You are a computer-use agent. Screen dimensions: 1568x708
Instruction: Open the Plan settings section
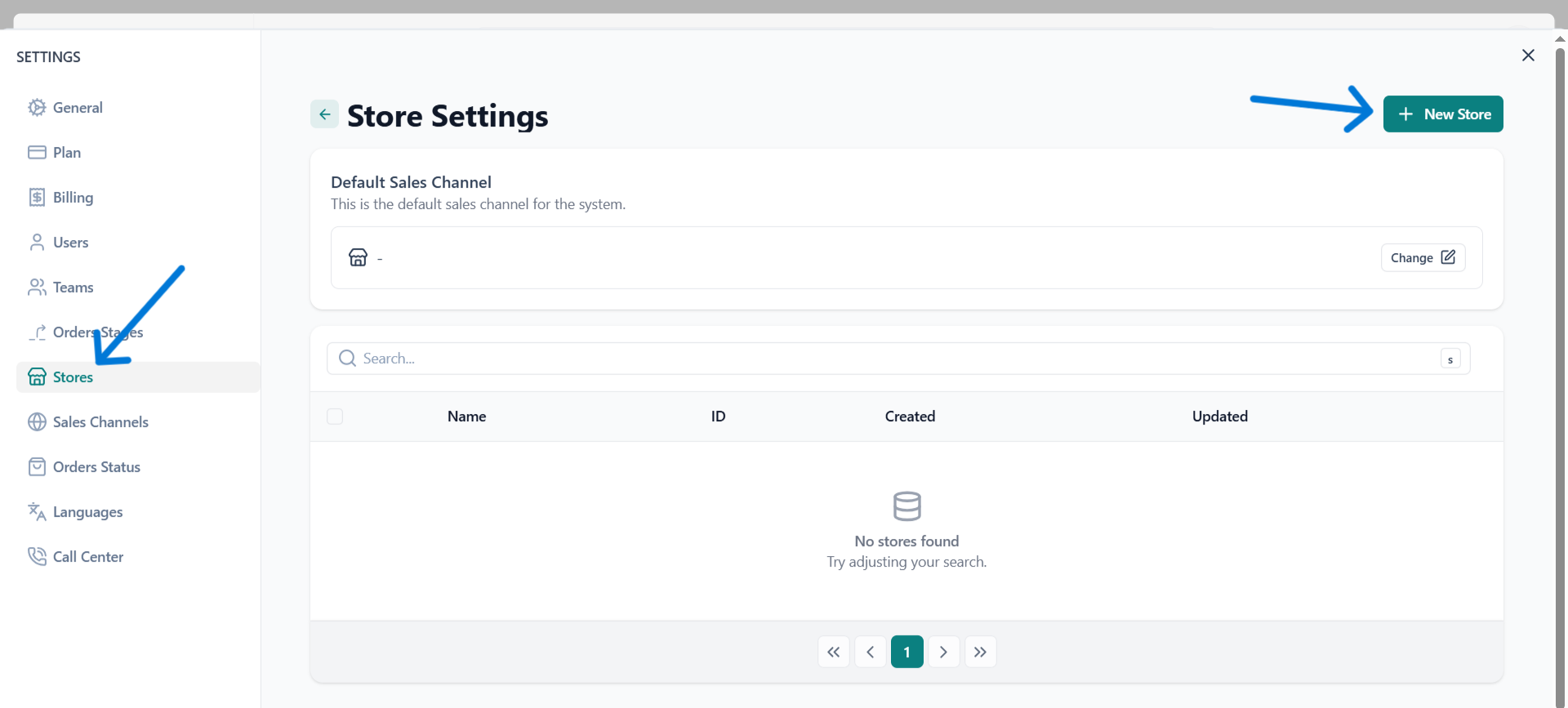coord(66,153)
